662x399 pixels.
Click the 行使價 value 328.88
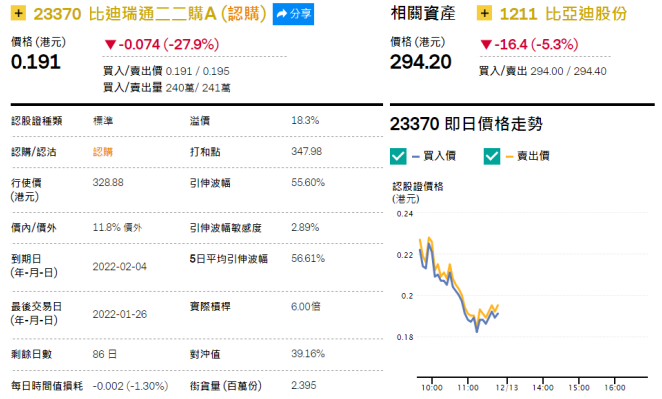coord(108,182)
